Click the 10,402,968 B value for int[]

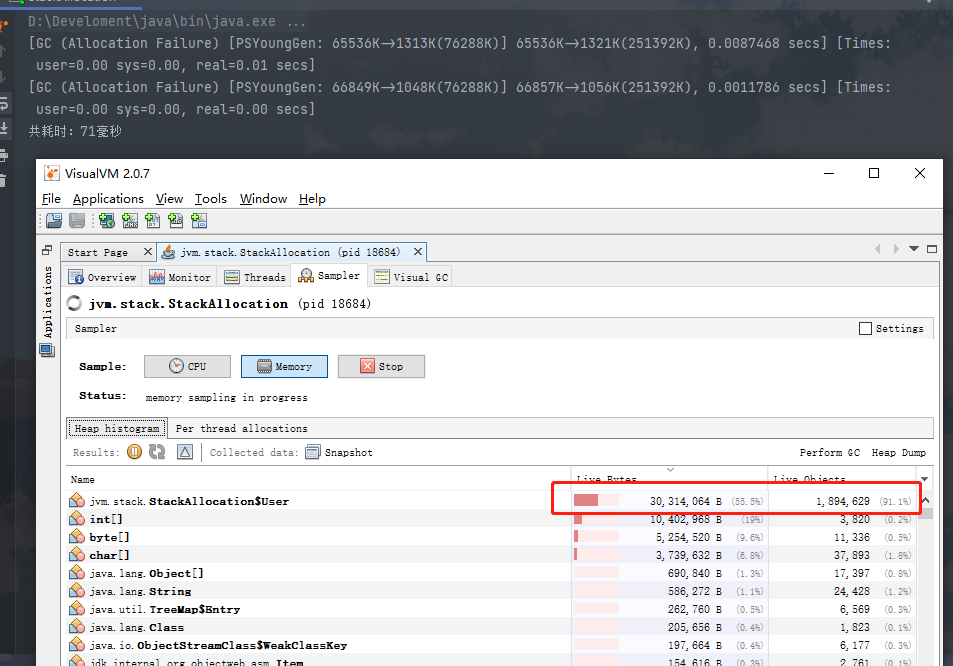tap(686, 519)
